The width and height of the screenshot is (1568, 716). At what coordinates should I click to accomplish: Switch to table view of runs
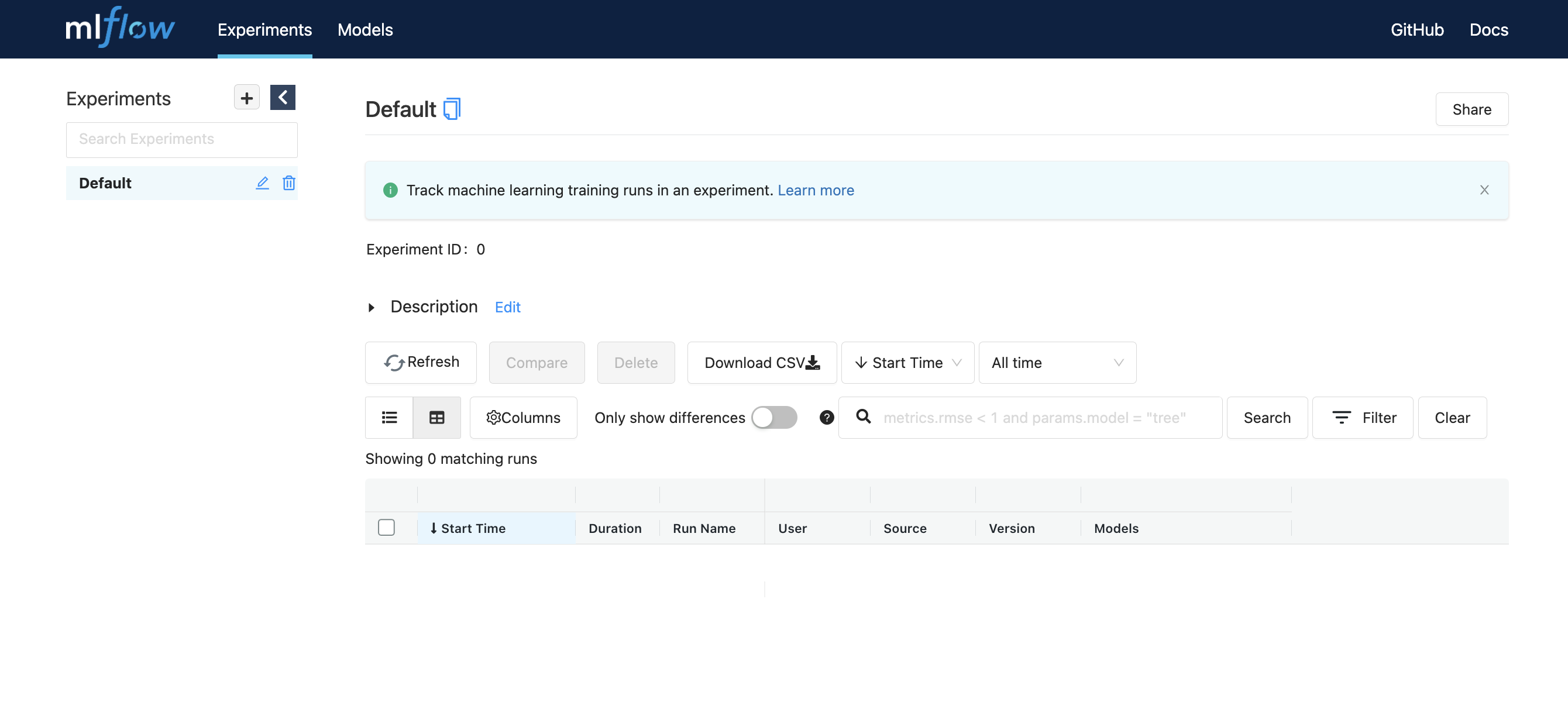click(x=437, y=417)
